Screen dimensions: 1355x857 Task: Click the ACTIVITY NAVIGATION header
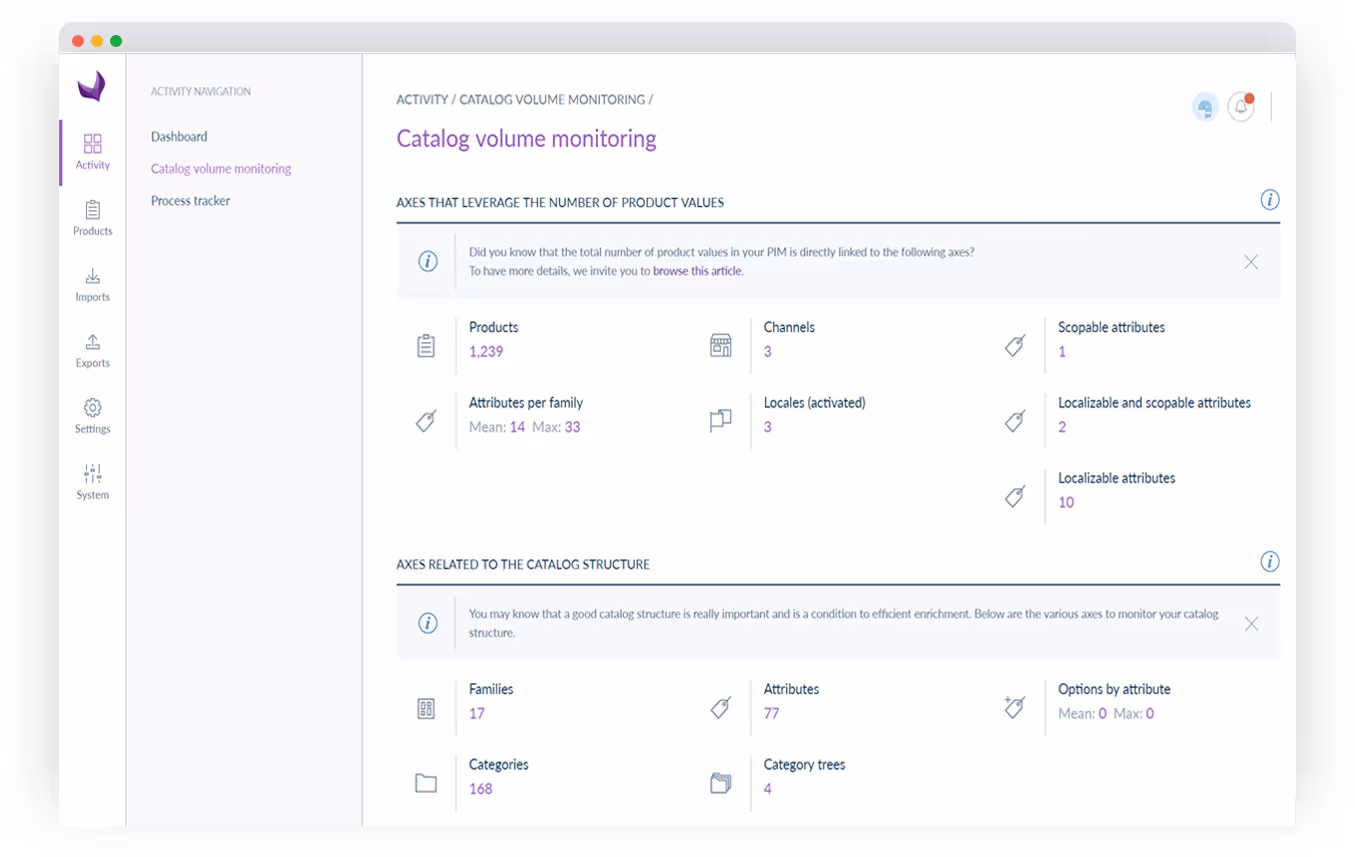coord(201,92)
